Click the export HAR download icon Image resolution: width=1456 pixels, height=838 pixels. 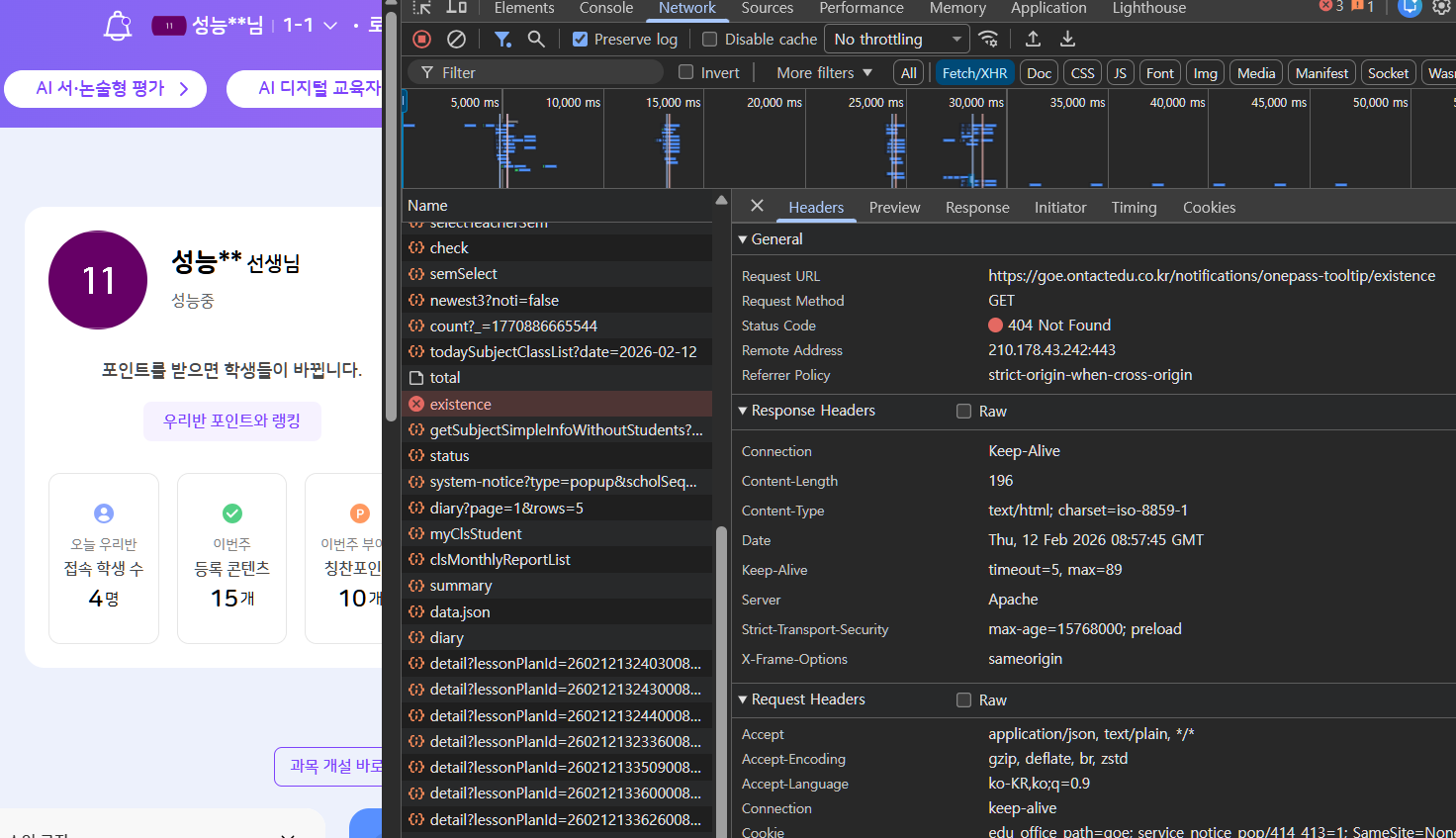(x=1067, y=40)
